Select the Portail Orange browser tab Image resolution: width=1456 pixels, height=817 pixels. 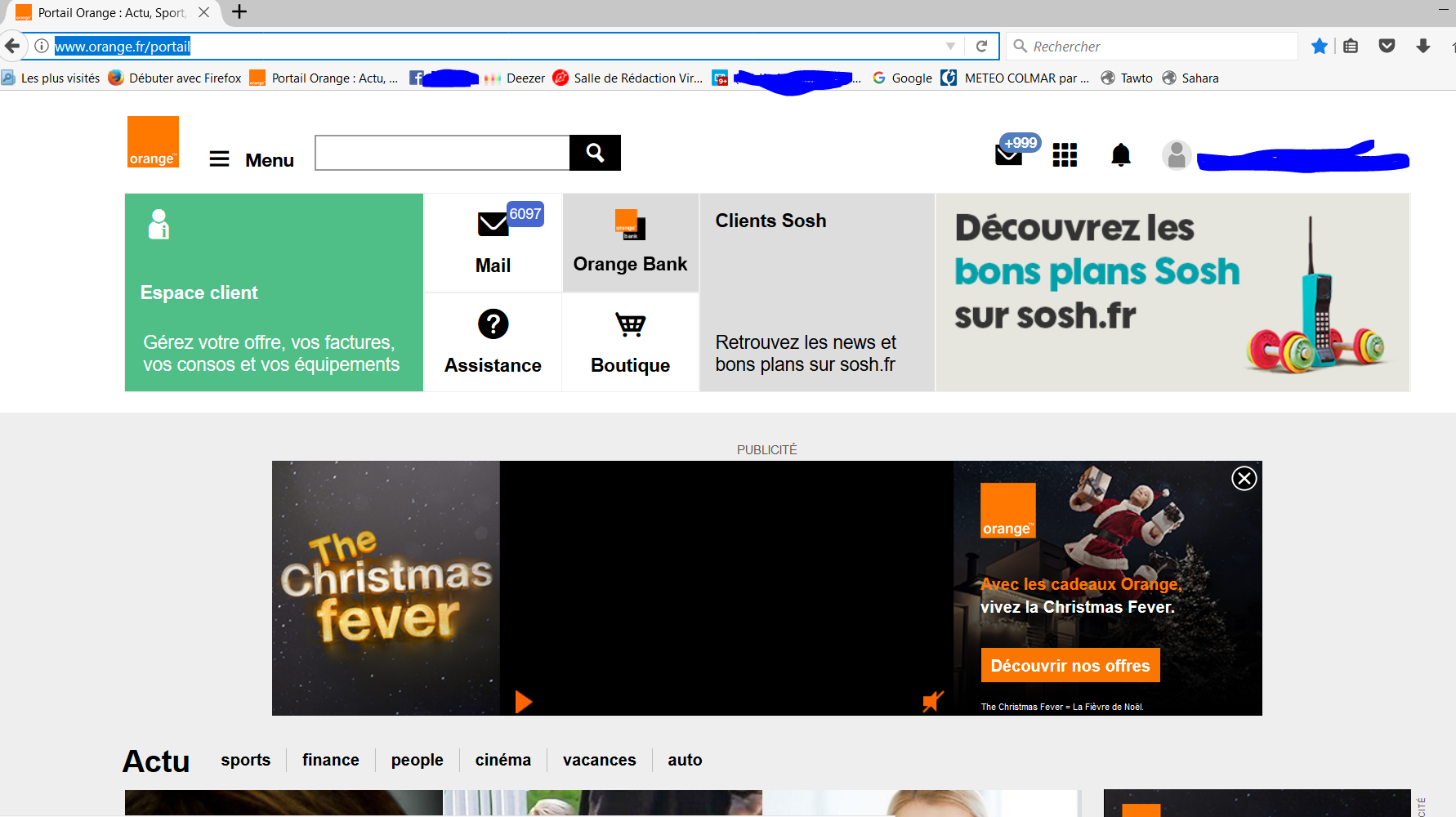click(112, 12)
